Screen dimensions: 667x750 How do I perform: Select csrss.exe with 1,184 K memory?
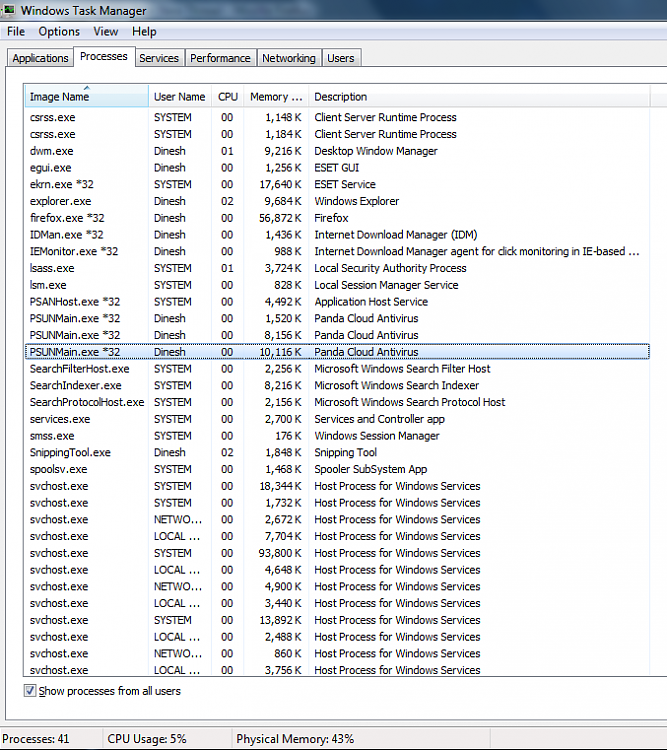pyautogui.click(x=337, y=134)
